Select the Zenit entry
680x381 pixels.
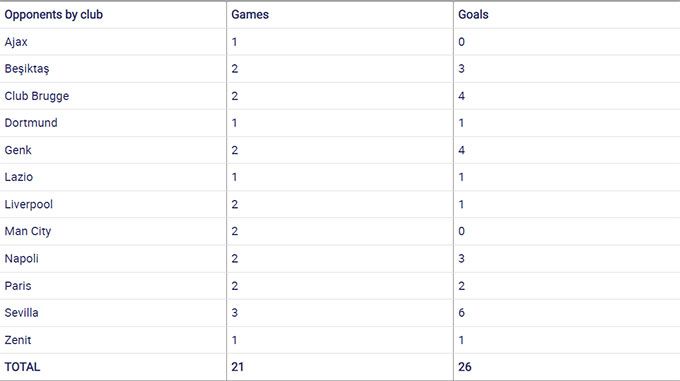coord(18,340)
